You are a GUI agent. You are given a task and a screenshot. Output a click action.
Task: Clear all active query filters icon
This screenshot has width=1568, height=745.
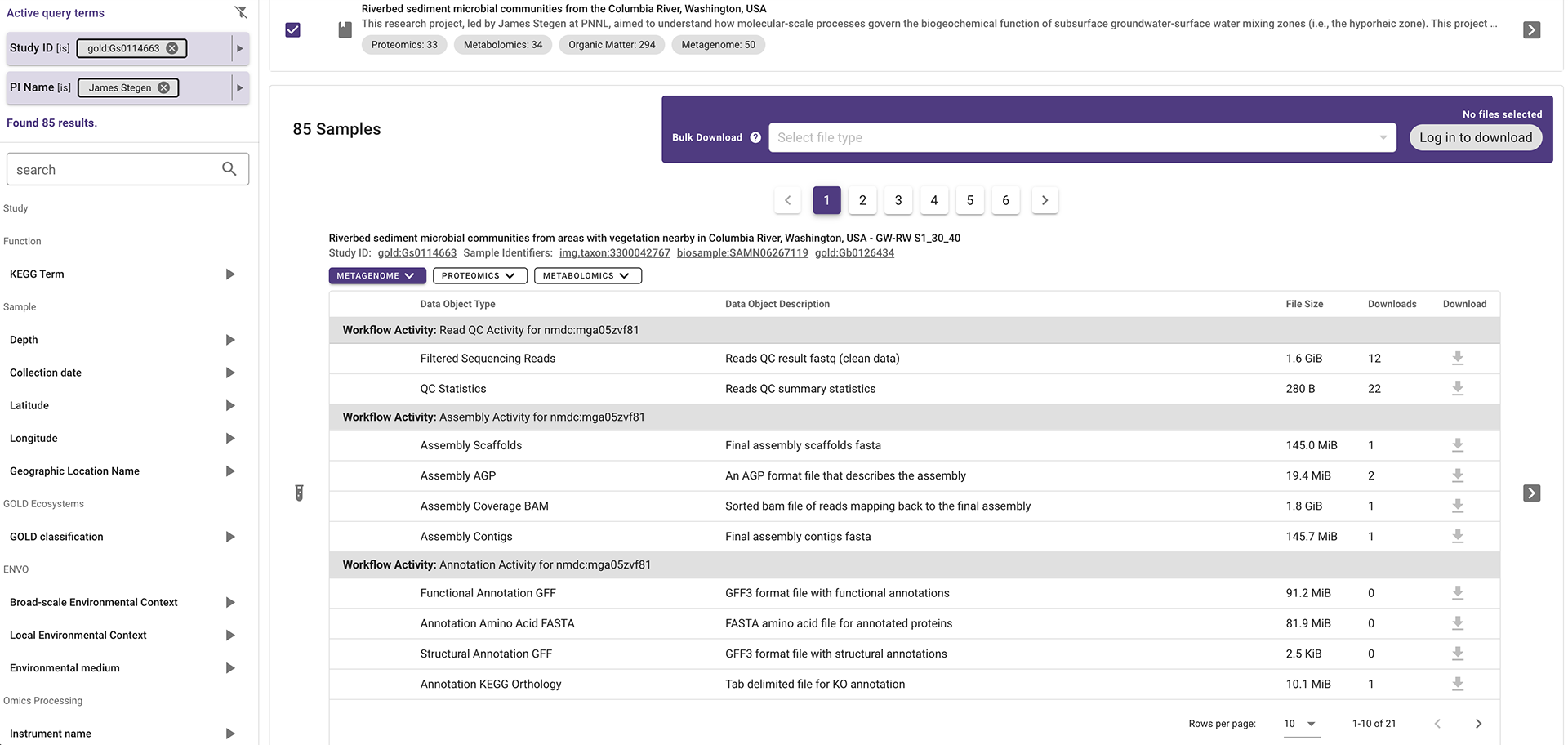click(x=240, y=12)
